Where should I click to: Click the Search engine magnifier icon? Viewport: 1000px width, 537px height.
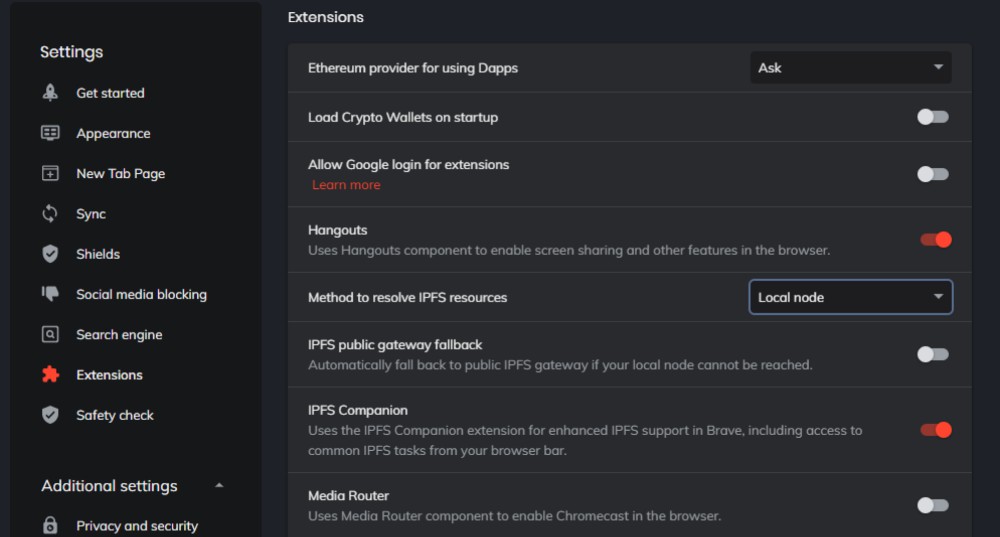(50, 334)
